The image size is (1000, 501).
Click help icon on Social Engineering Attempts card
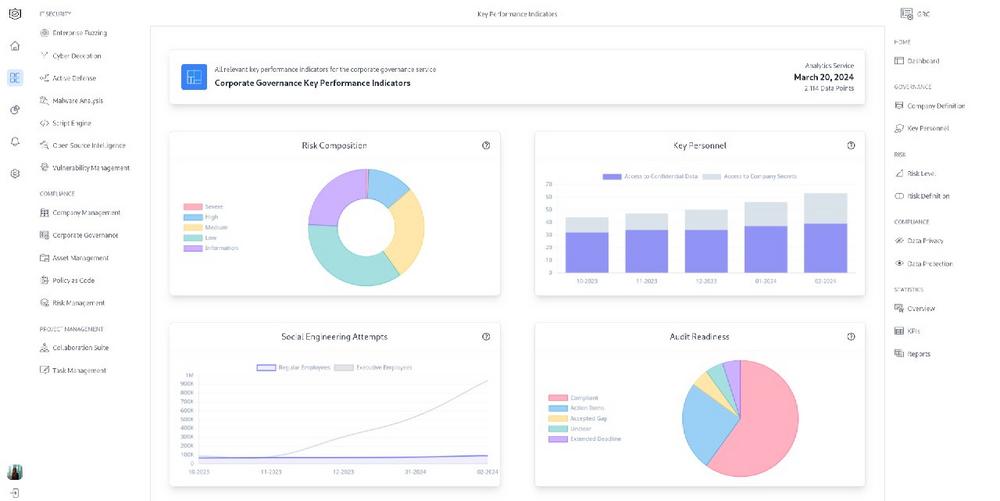point(486,337)
